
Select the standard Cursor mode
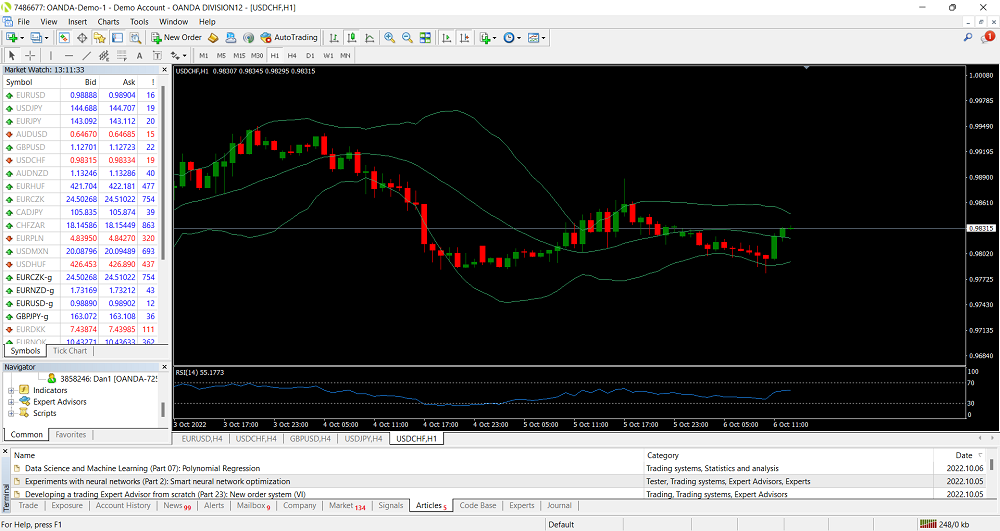[x=11, y=55]
